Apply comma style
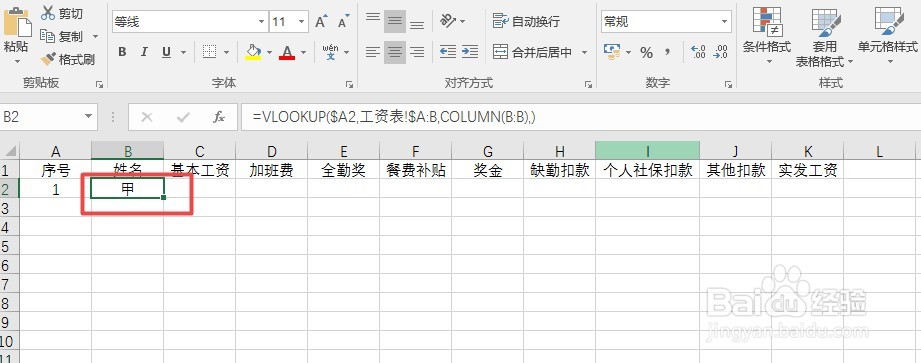The image size is (921, 363). (x=668, y=52)
